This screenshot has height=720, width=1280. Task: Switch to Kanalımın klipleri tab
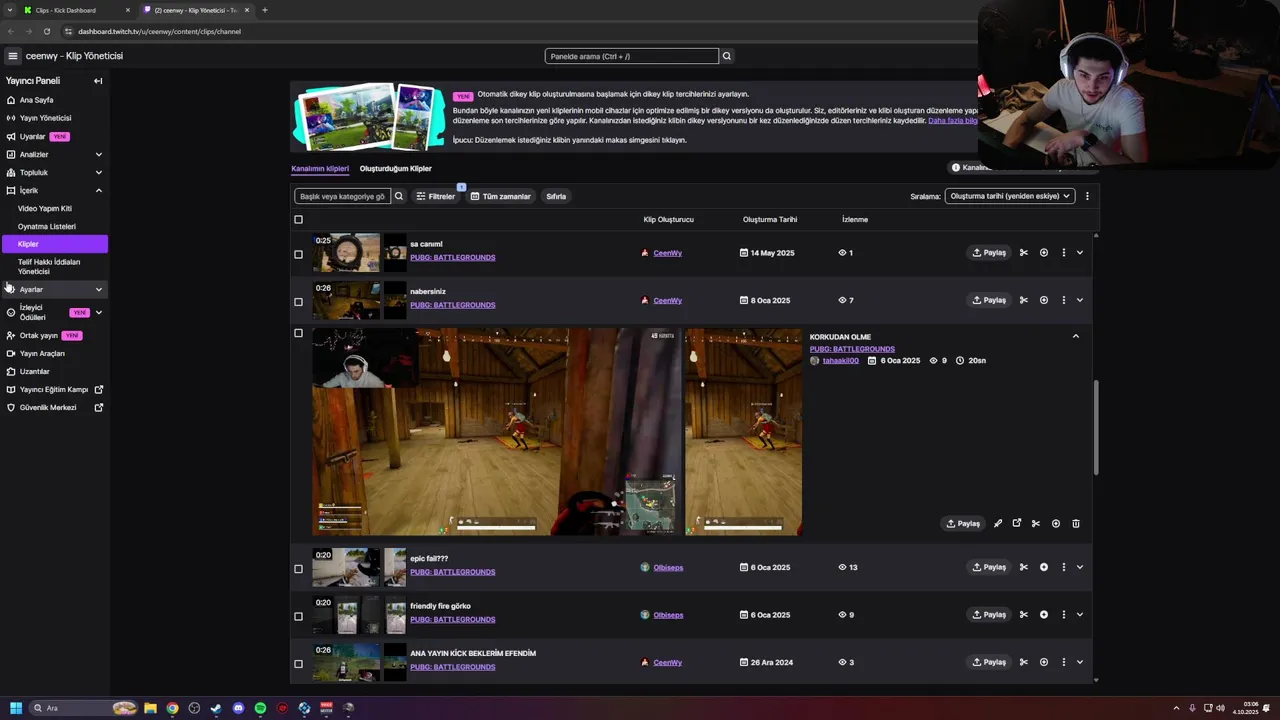(320, 168)
